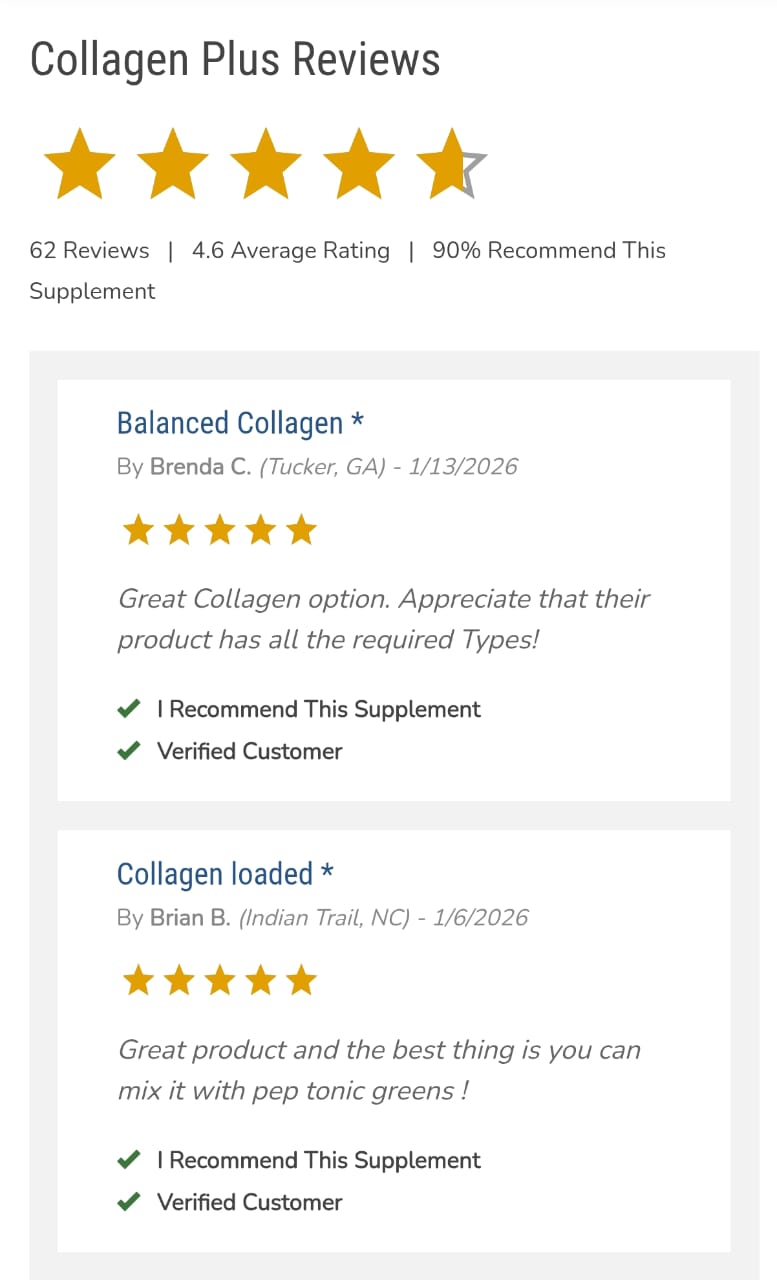The height and width of the screenshot is (1280, 777).
Task: Click reviewer name Brian B.
Action: pyautogui.click(x=190, y=918)
